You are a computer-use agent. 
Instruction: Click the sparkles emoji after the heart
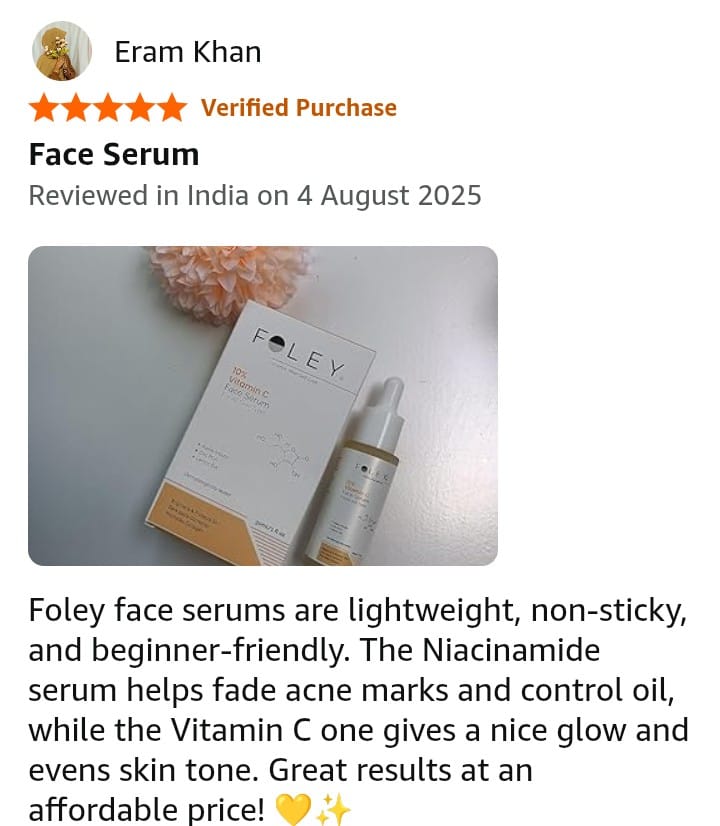pyautogui.click(x=333, y=809)
